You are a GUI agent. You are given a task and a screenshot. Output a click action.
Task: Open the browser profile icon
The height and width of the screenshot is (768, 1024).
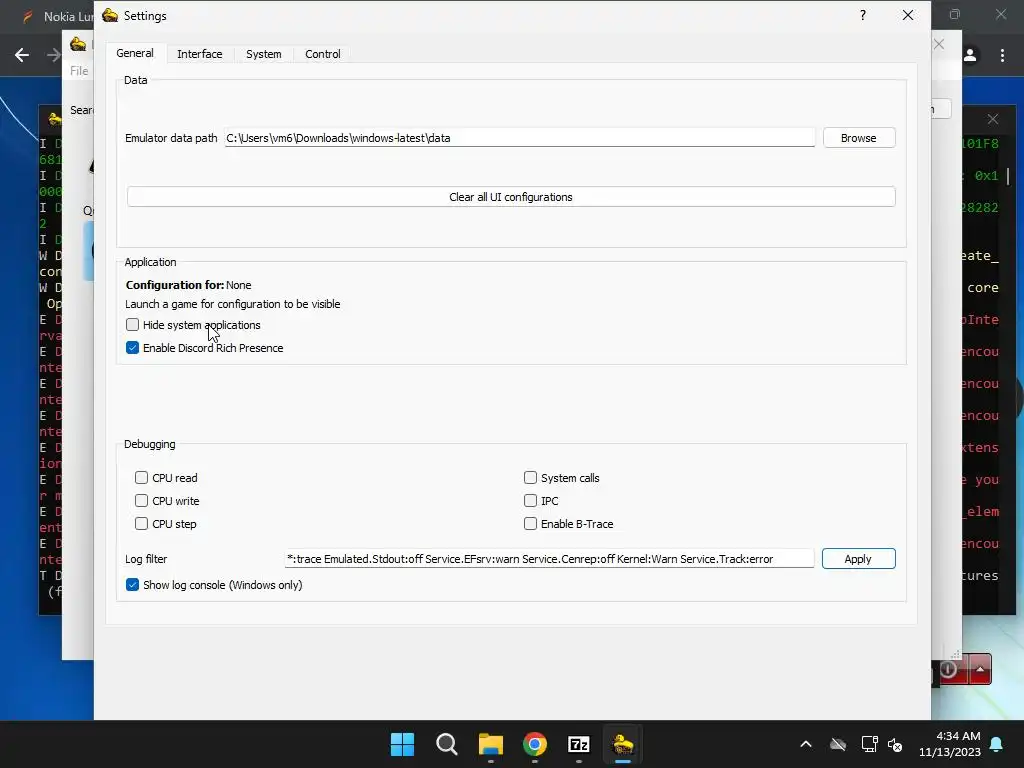(x=970, y=56)
